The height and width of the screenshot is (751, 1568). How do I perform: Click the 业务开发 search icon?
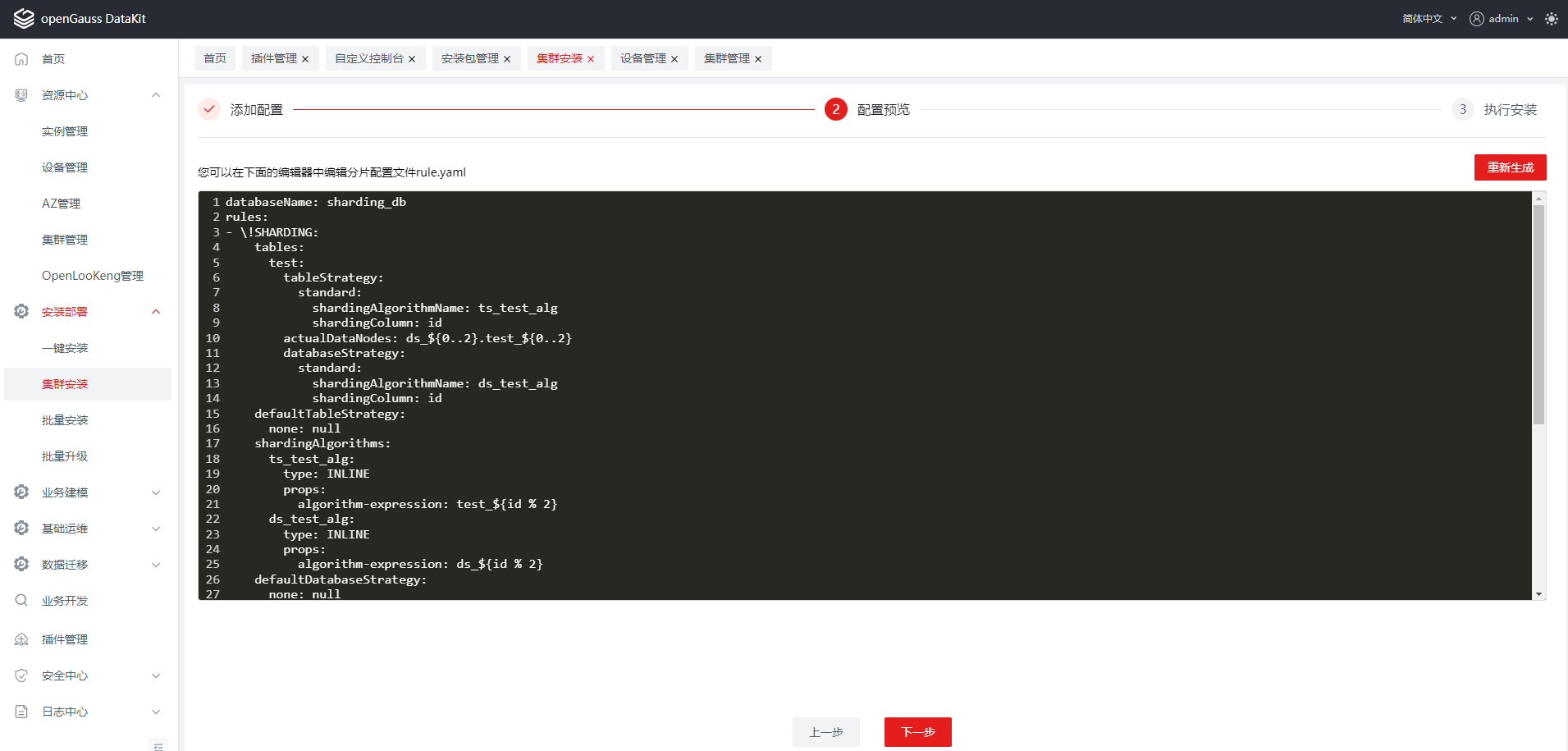tap(22, 601)
